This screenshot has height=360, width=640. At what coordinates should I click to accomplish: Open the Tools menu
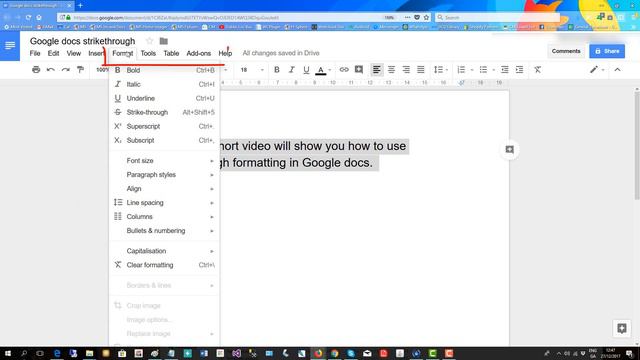pyautogui.click(x=148, y=53)
